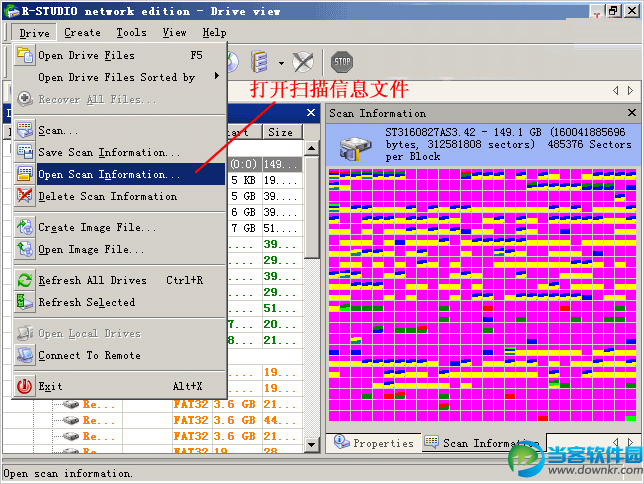This screenshot has width=644, height=484.
Task: Click top right panel right arrow
Action: coord(630,90)
